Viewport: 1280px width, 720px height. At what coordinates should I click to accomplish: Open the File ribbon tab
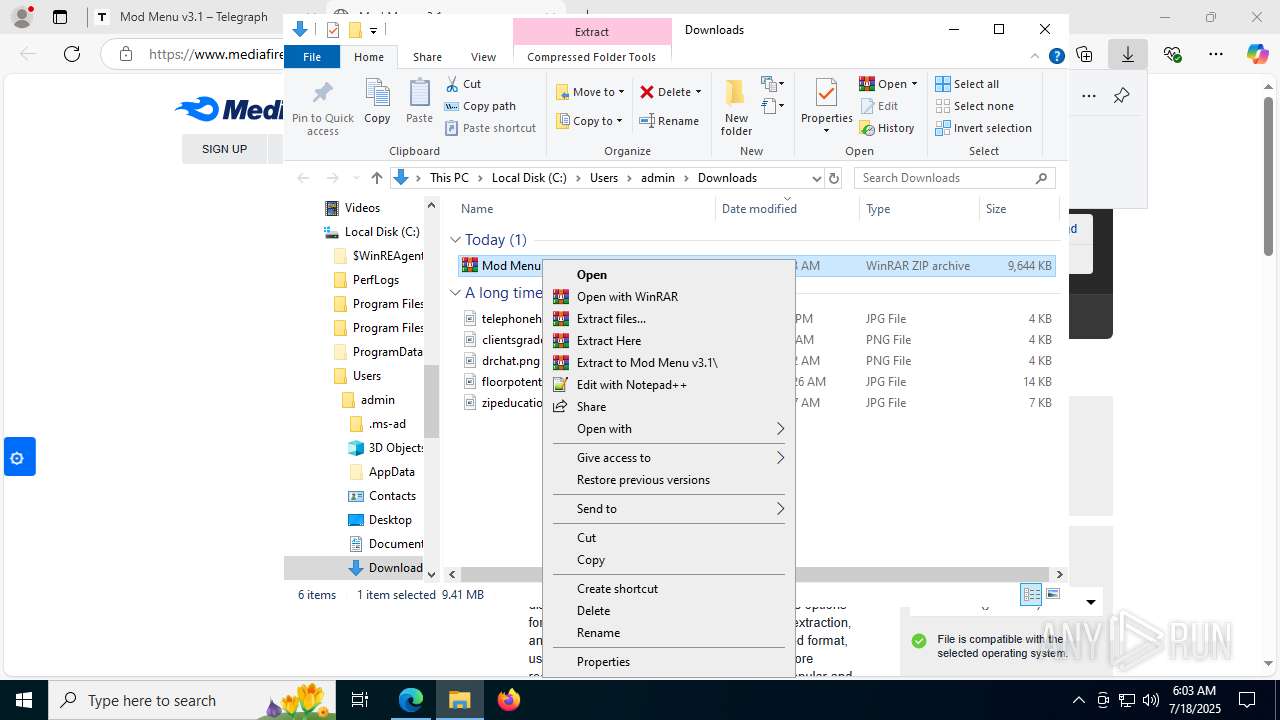[x=312, y=57]
